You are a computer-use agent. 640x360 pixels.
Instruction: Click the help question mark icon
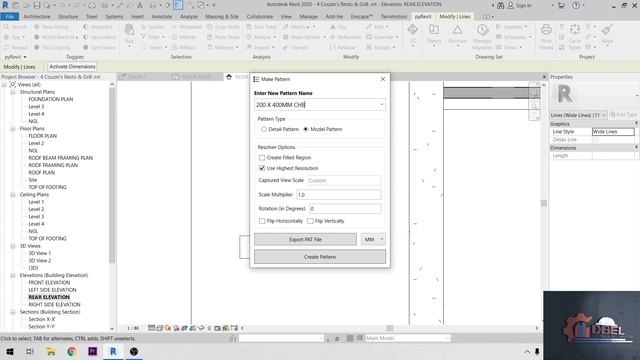coord(576,5)
